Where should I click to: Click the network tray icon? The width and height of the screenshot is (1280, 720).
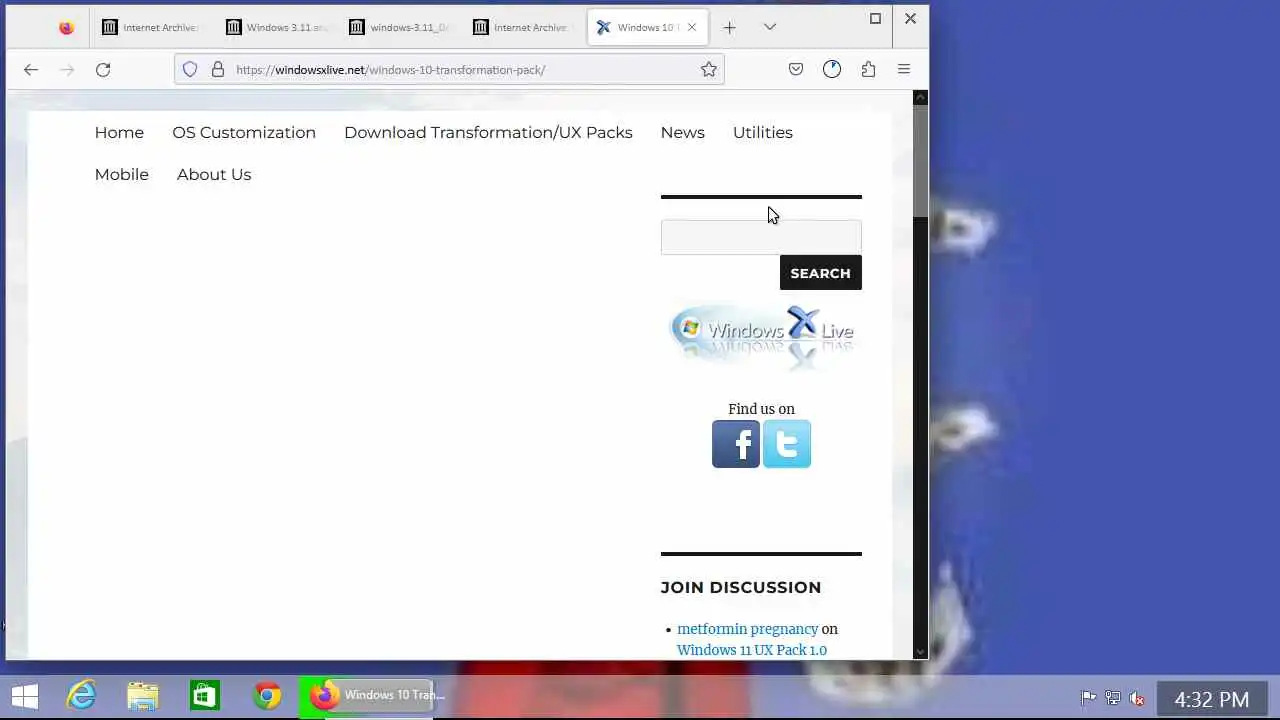click(1112, 699)
